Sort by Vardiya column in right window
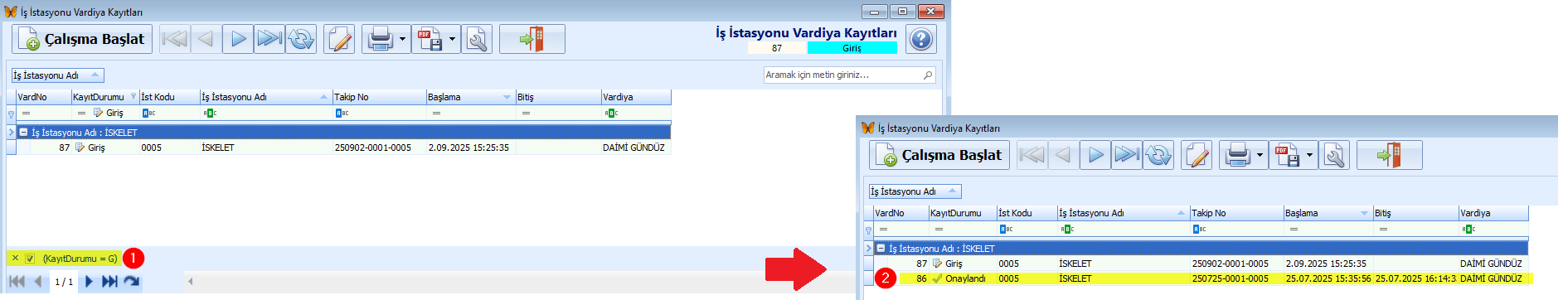 [1493, 213]
